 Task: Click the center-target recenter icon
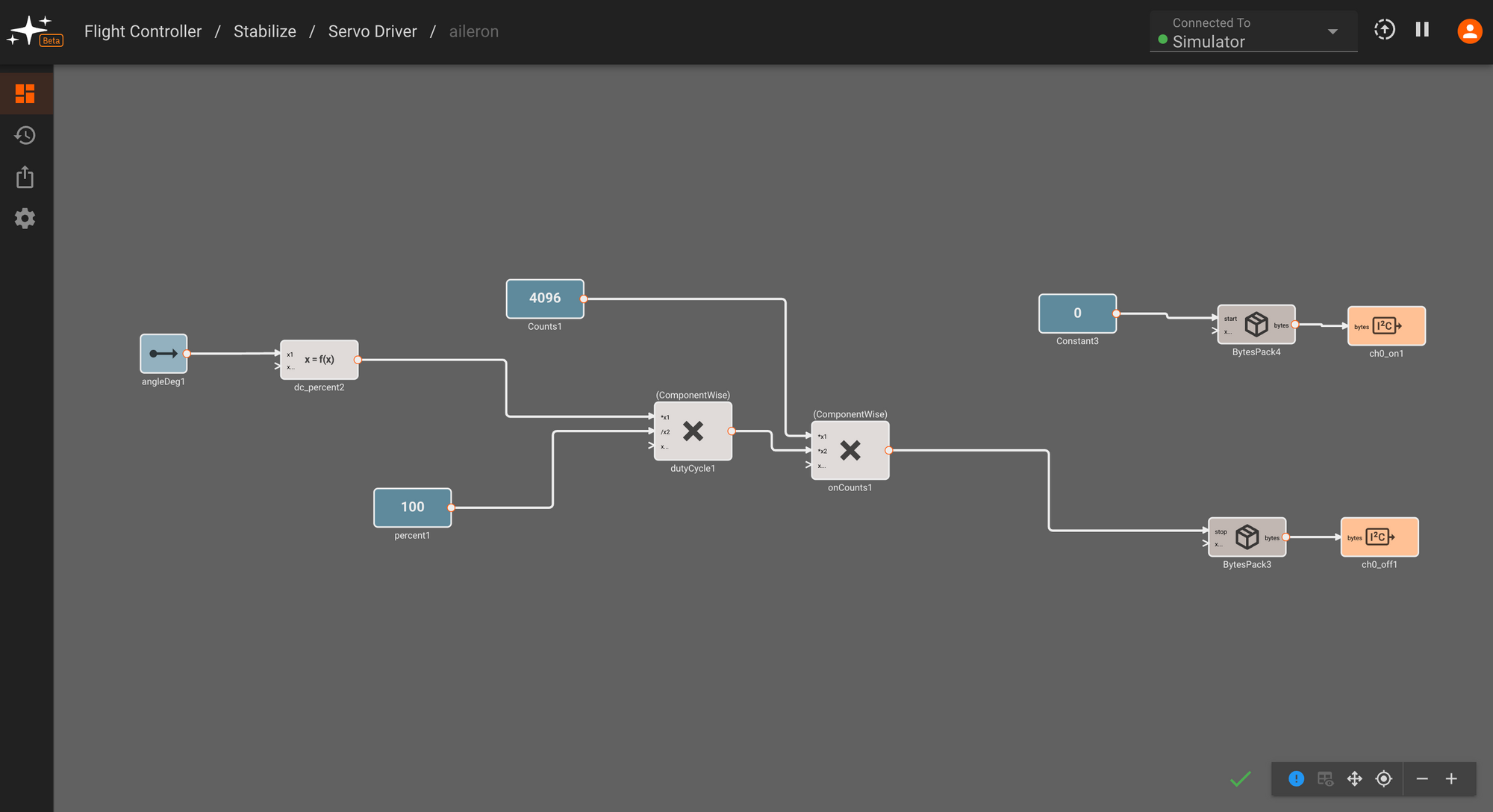(1383, 778)
